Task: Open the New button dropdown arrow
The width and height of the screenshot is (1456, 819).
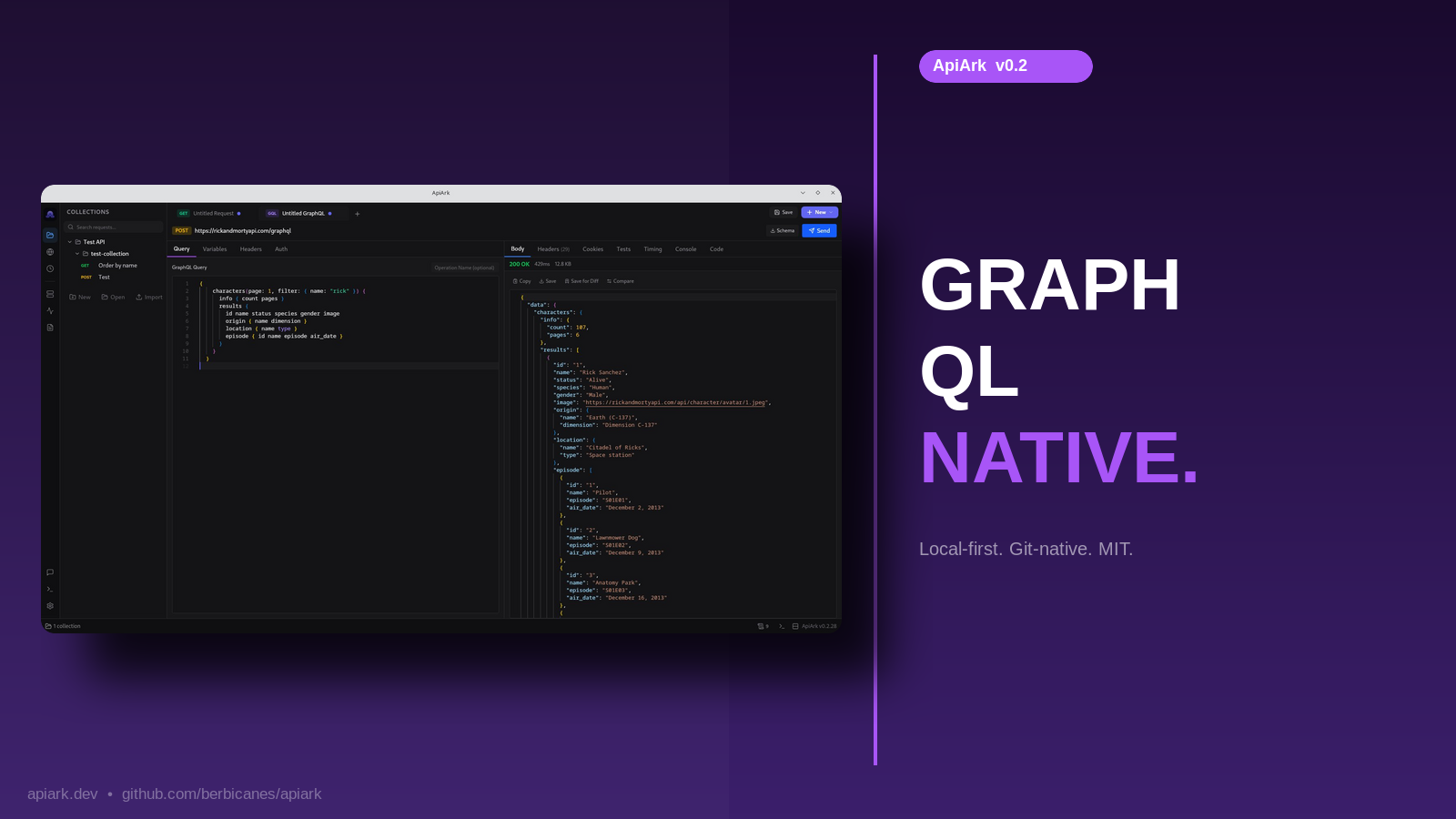Action: click(x=832, y=212)
